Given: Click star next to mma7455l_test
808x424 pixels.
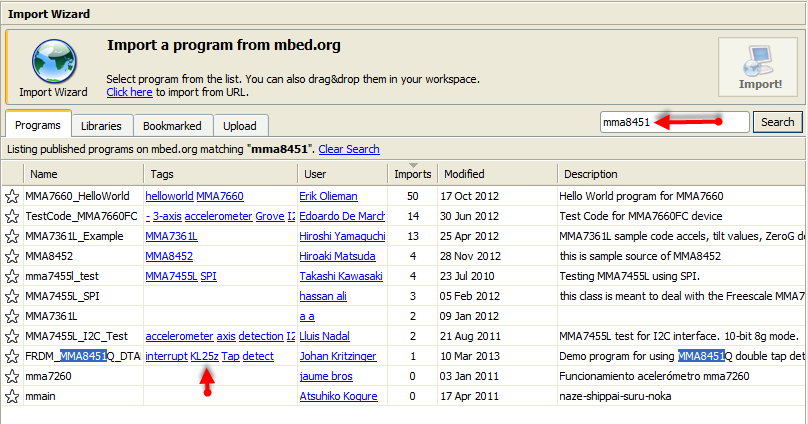Looking at the screenshot, I should click(x=12, y=276).
